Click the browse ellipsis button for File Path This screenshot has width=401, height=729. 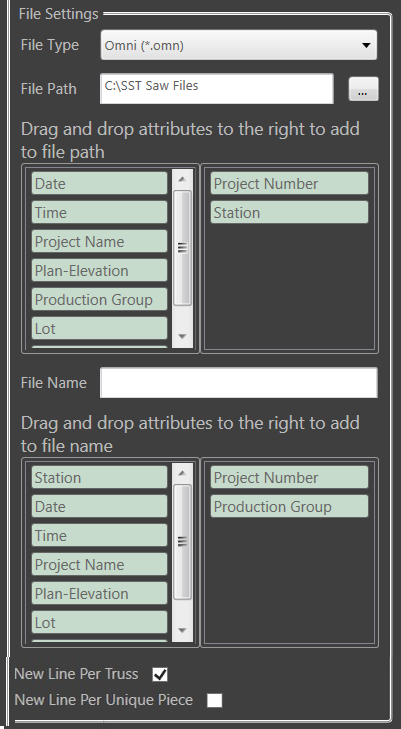coord(363,89)
